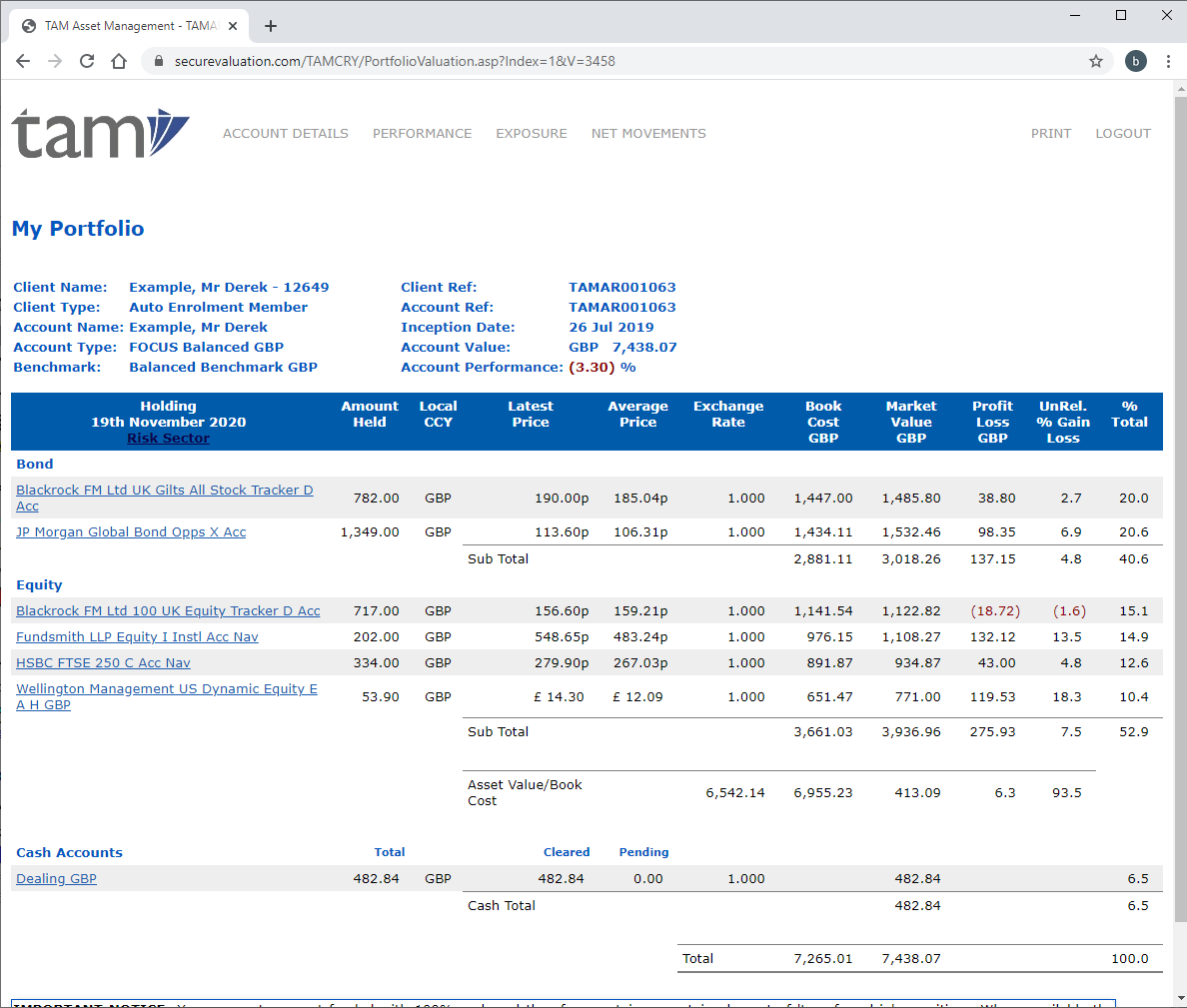Click the Equity section heading
Image resolution: width=1187 pixels, height=1008 pixels.
39,585
